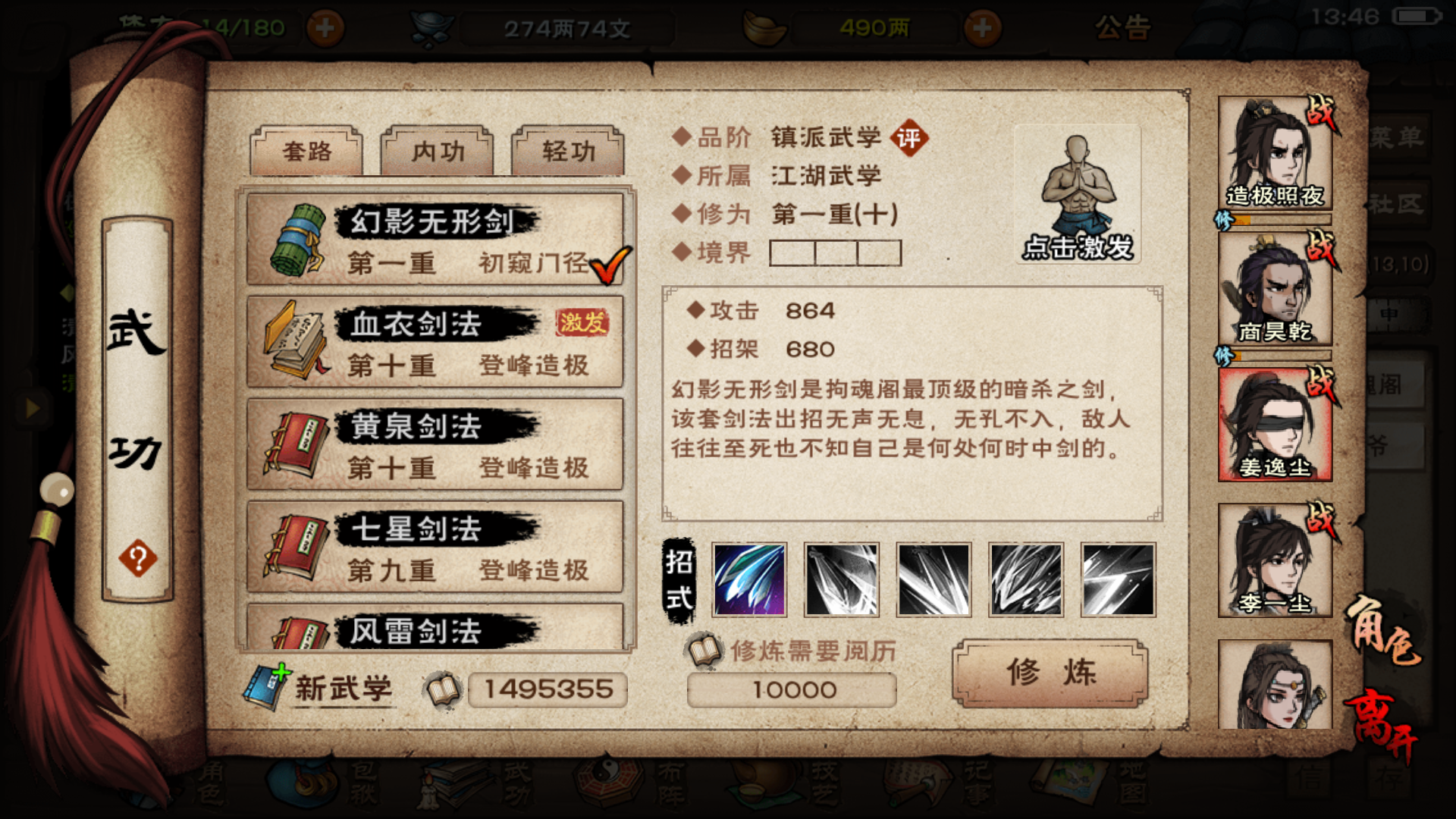Select the third skill move icon
1456x819 pixels.
[934, 579]
